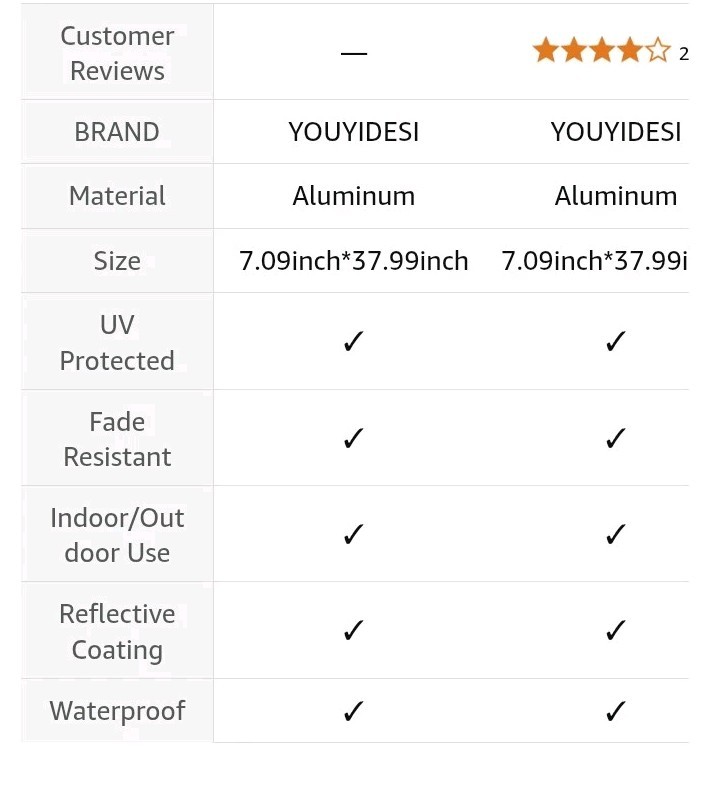Click first column Fade Resistant checkmark
The width and height of the screenshot is (714, 794).
(x=353, y=438)
